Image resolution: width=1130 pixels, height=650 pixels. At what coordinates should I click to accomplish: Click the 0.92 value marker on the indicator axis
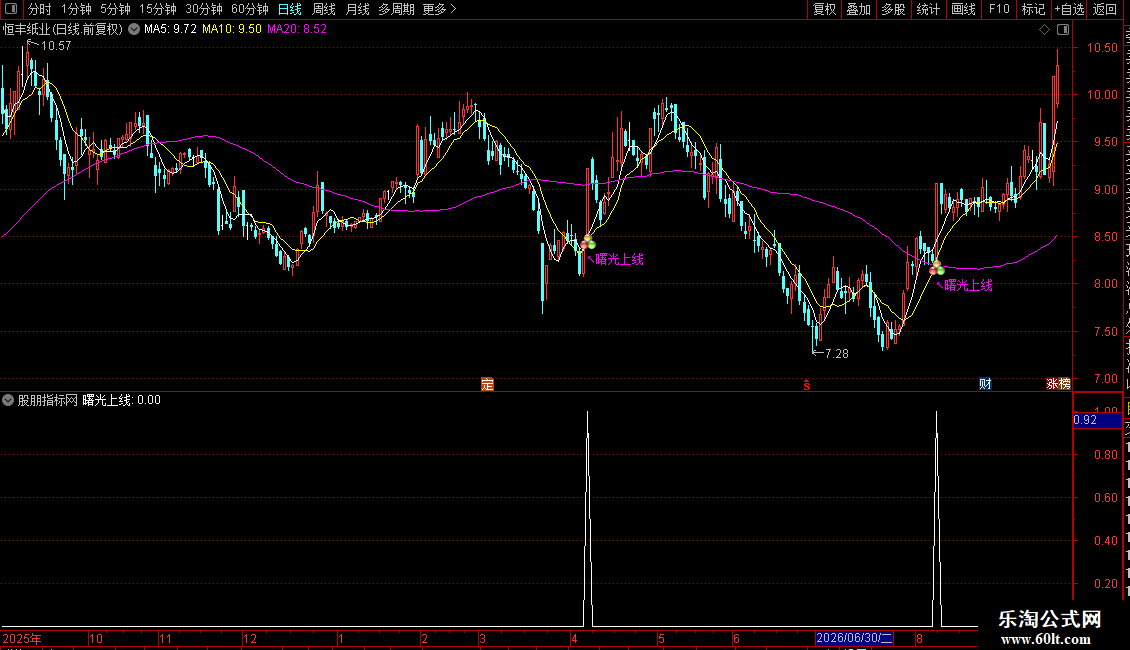coord(1098,419)
